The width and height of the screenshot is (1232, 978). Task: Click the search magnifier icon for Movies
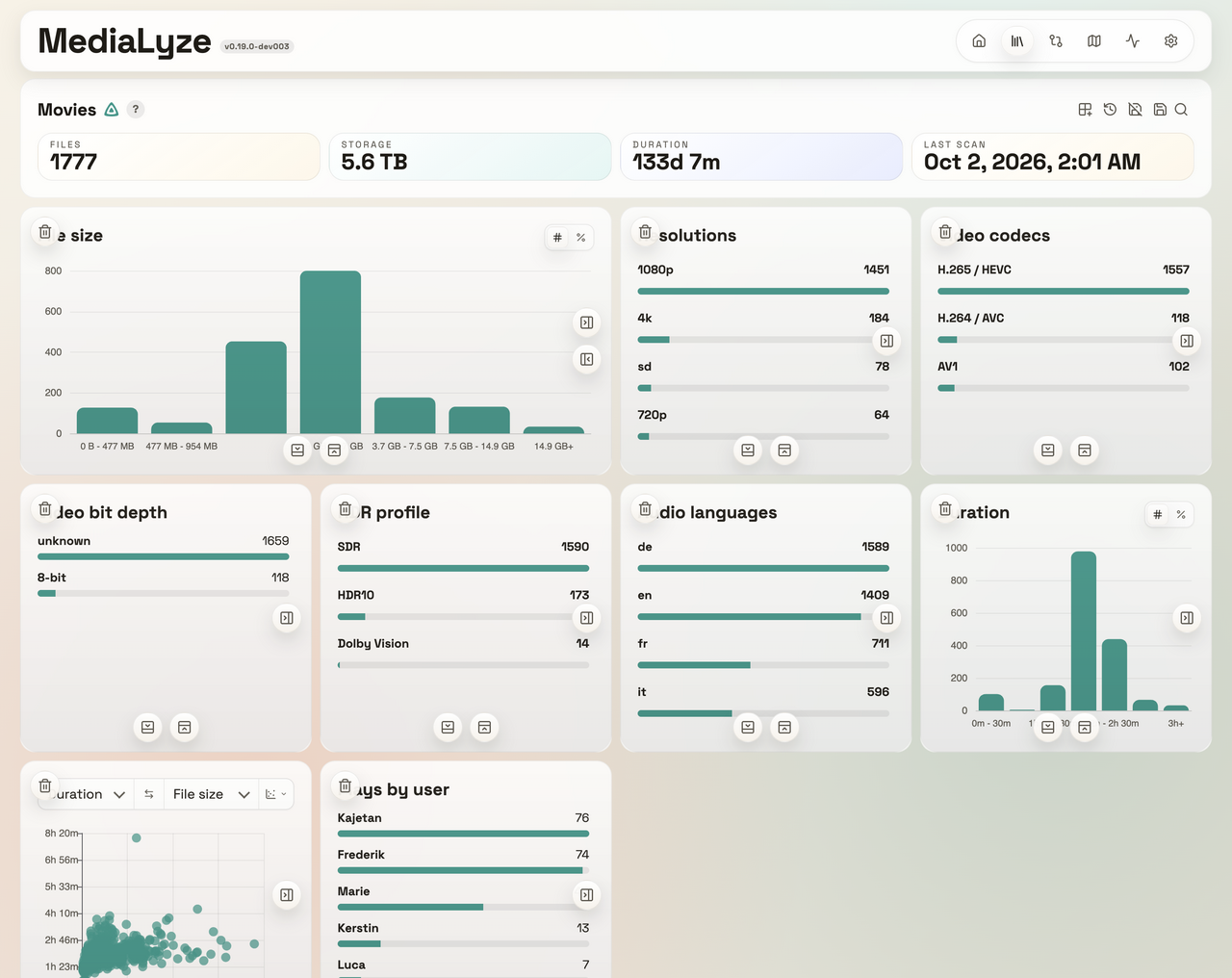tap(1181, 110)
